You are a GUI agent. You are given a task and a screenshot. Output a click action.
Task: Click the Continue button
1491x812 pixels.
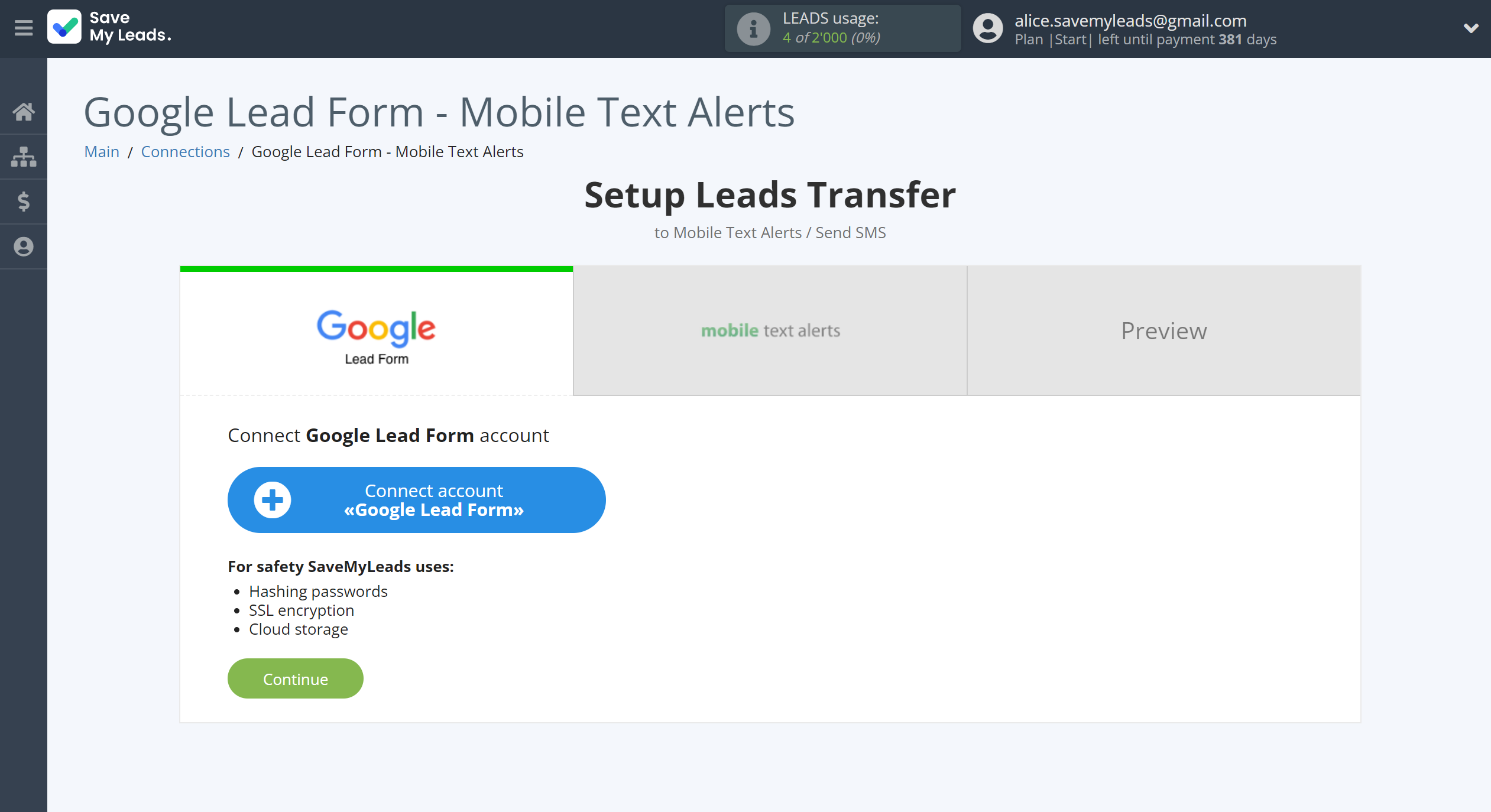(x=296, y=678)
